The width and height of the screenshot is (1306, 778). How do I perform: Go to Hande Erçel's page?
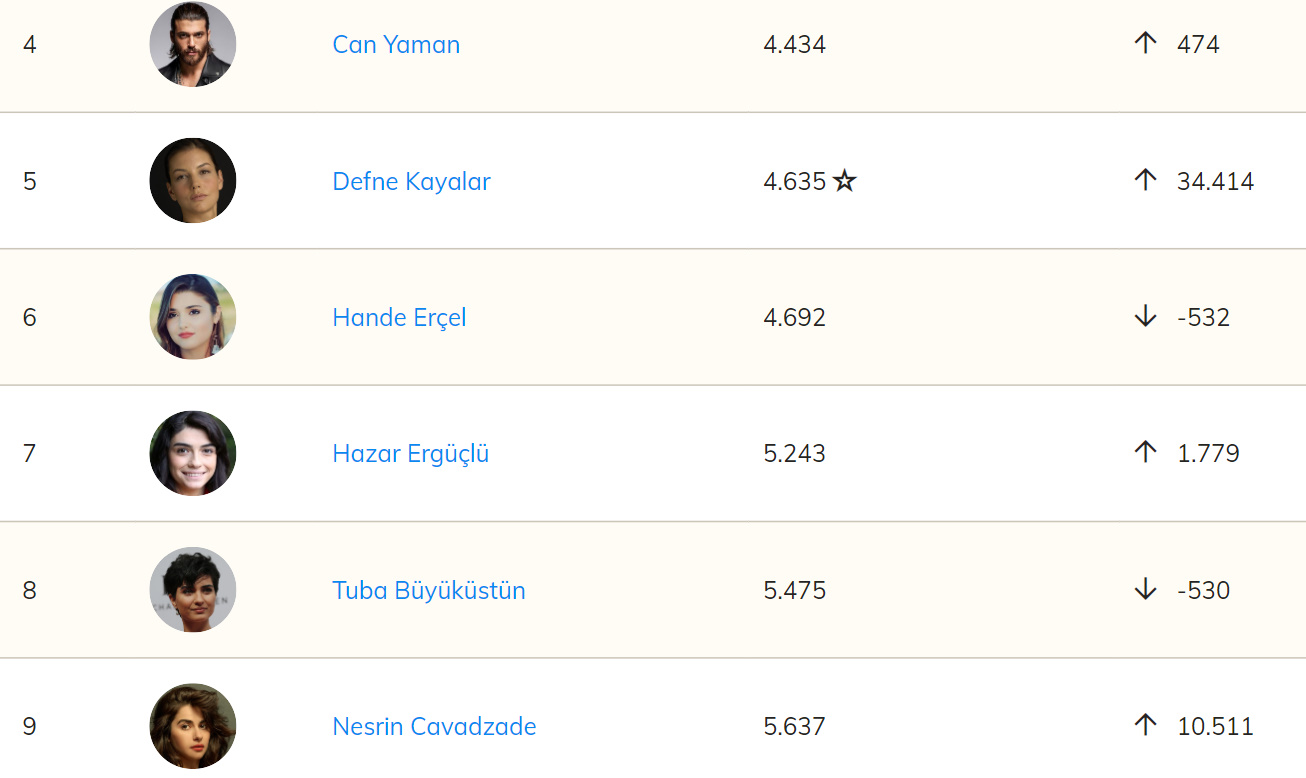(399, 318)
